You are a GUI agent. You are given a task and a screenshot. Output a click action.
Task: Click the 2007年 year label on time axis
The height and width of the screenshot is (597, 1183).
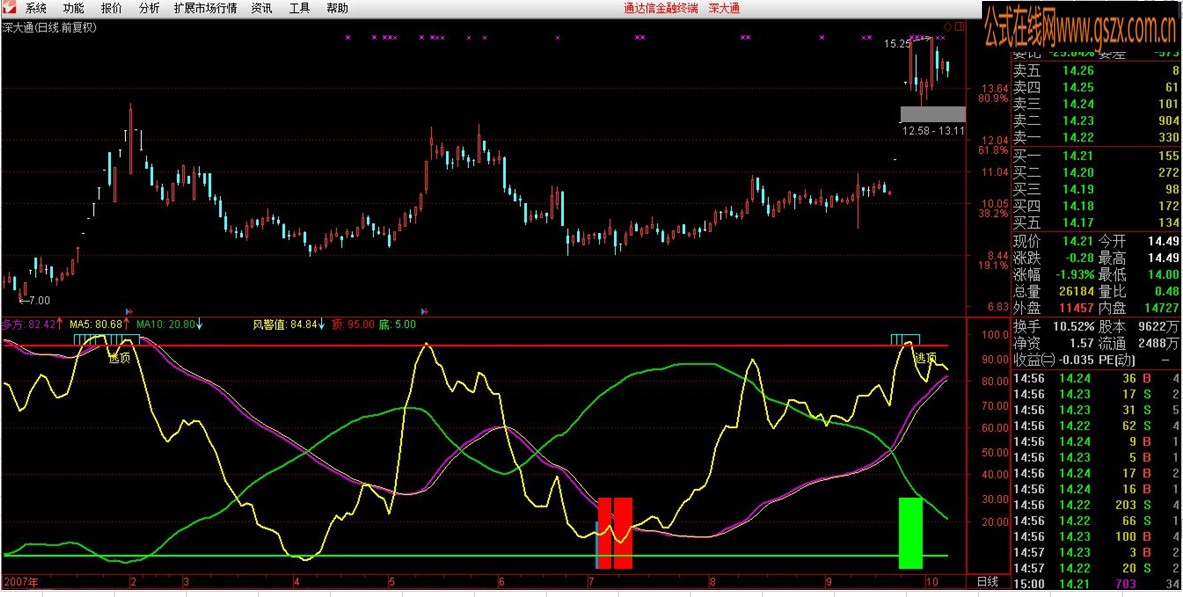(x=20, y=582)
